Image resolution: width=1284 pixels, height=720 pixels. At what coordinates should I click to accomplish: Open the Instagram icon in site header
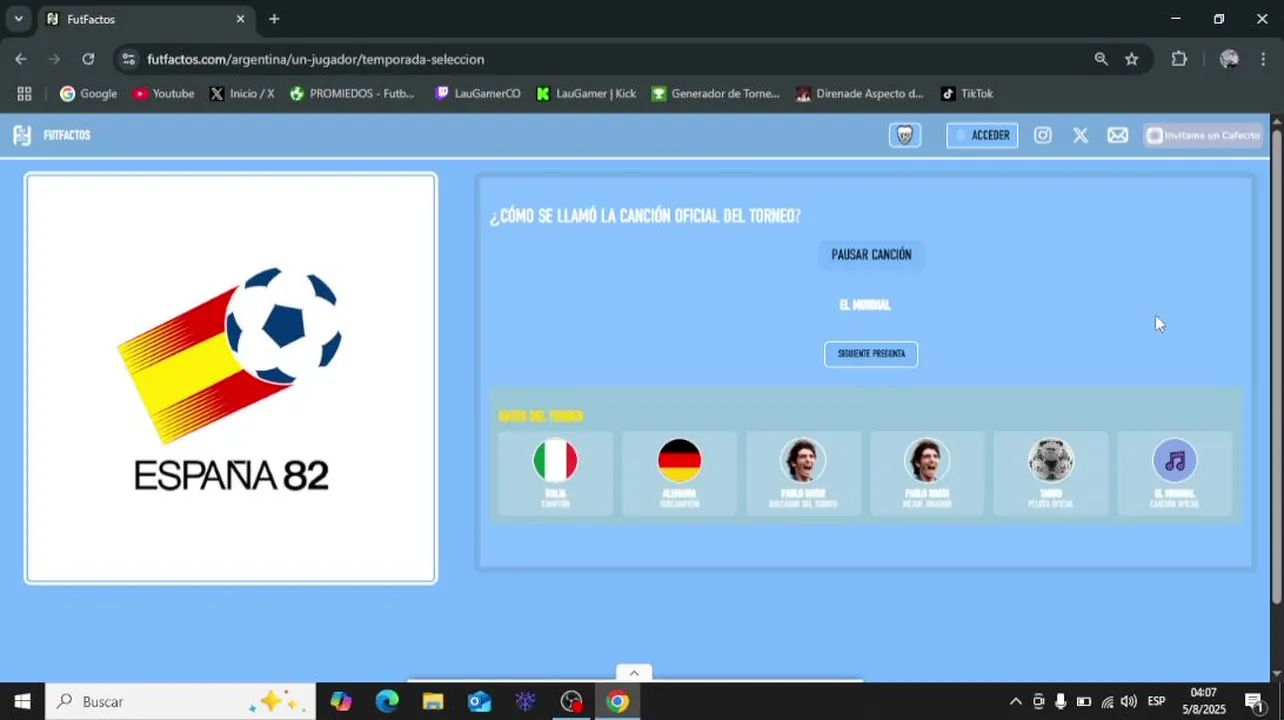(1043, 135)
